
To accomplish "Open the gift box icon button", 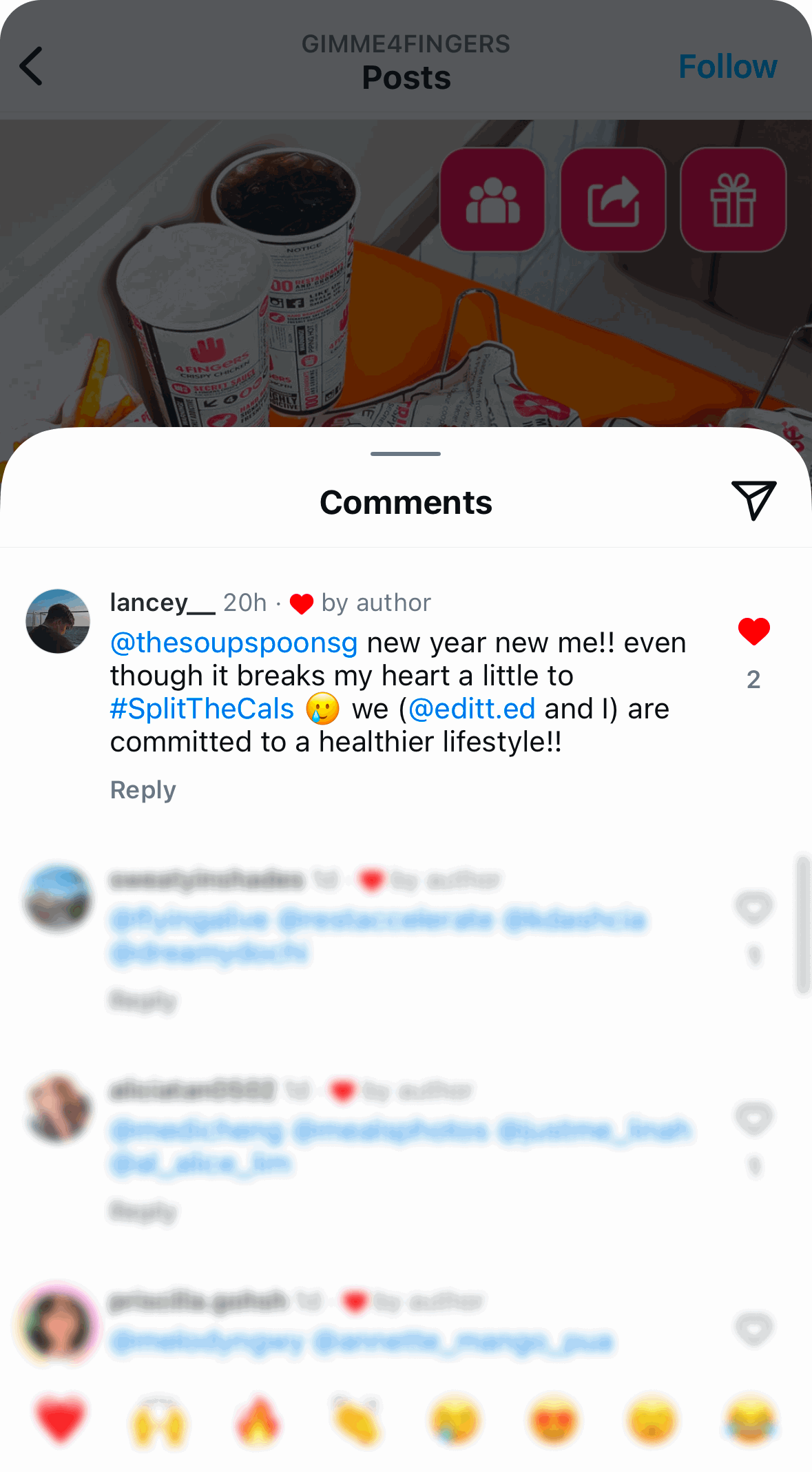I will click(x=733, y=200).
